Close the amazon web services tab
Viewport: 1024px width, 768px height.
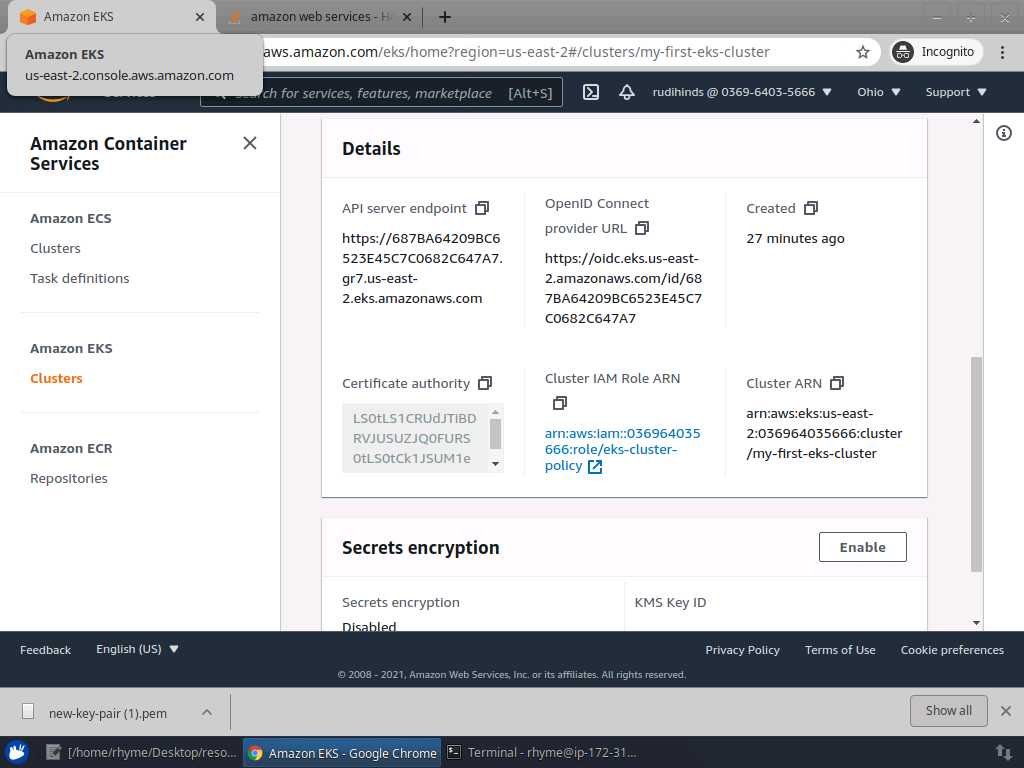pos(407,17)
